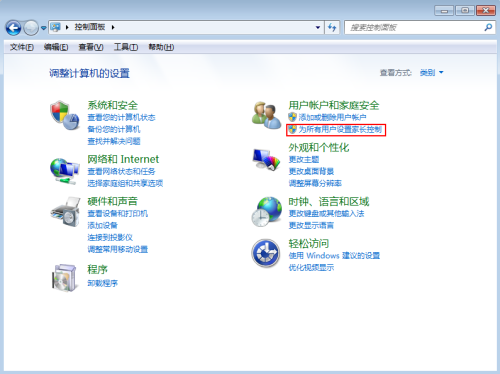Click shield icon beside 为所有用户设置家长控制
Viewport: 500px width, 374px height.
tap(292, 129)
